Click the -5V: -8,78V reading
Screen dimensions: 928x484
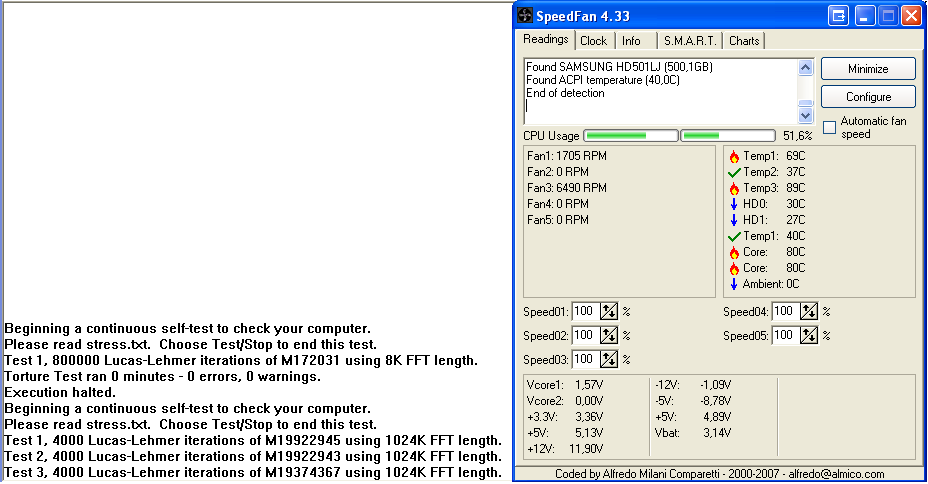click(693, 401)
